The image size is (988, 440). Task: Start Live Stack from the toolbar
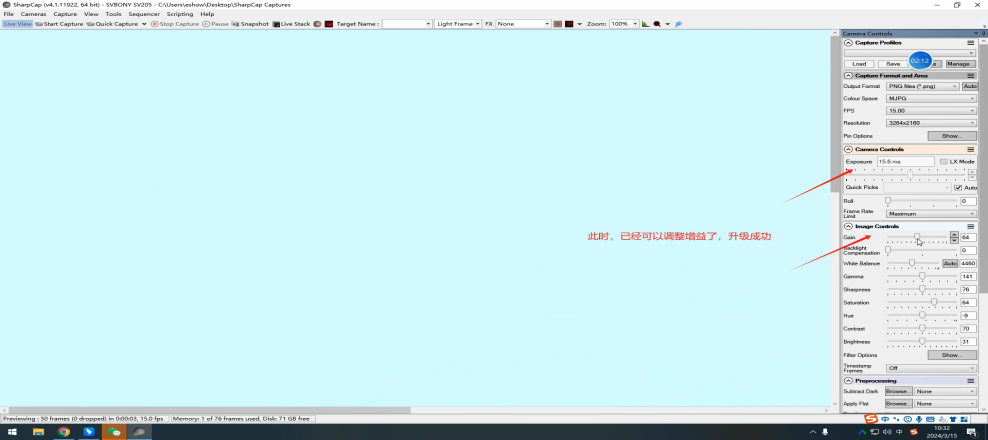(291, 23)
